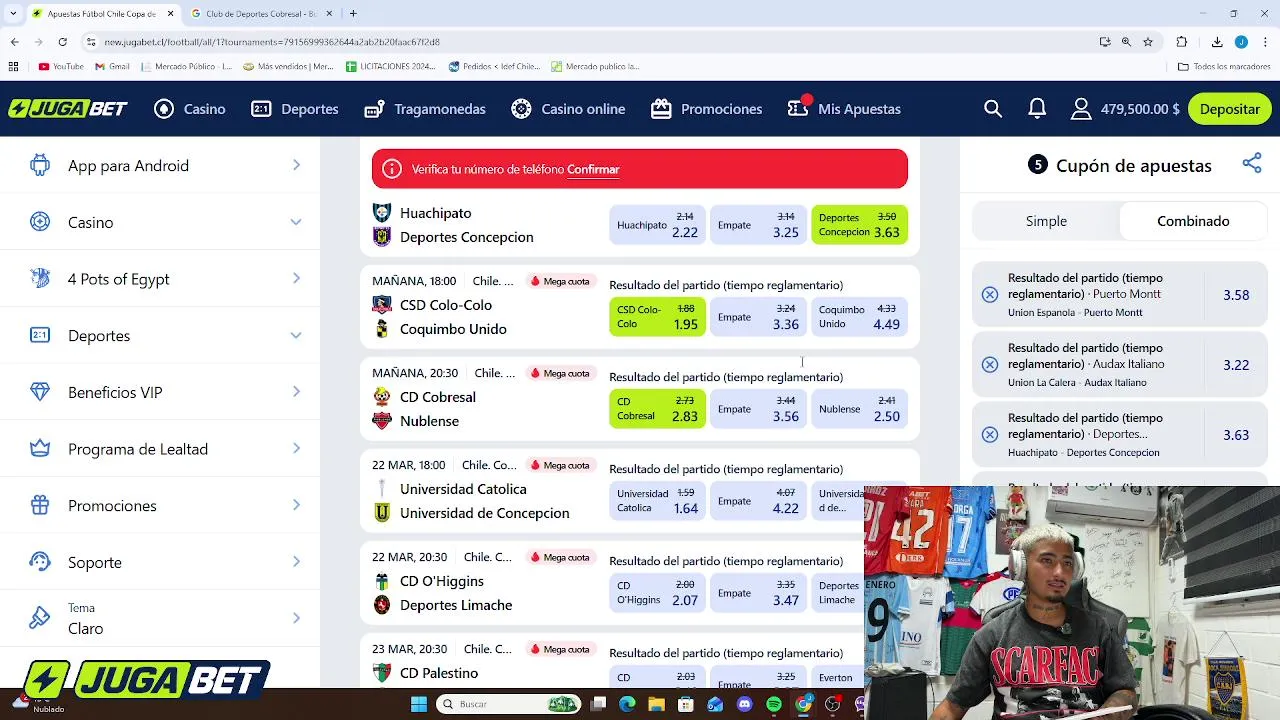Click the Beneficios VIP diamond icon

[40, 392]
